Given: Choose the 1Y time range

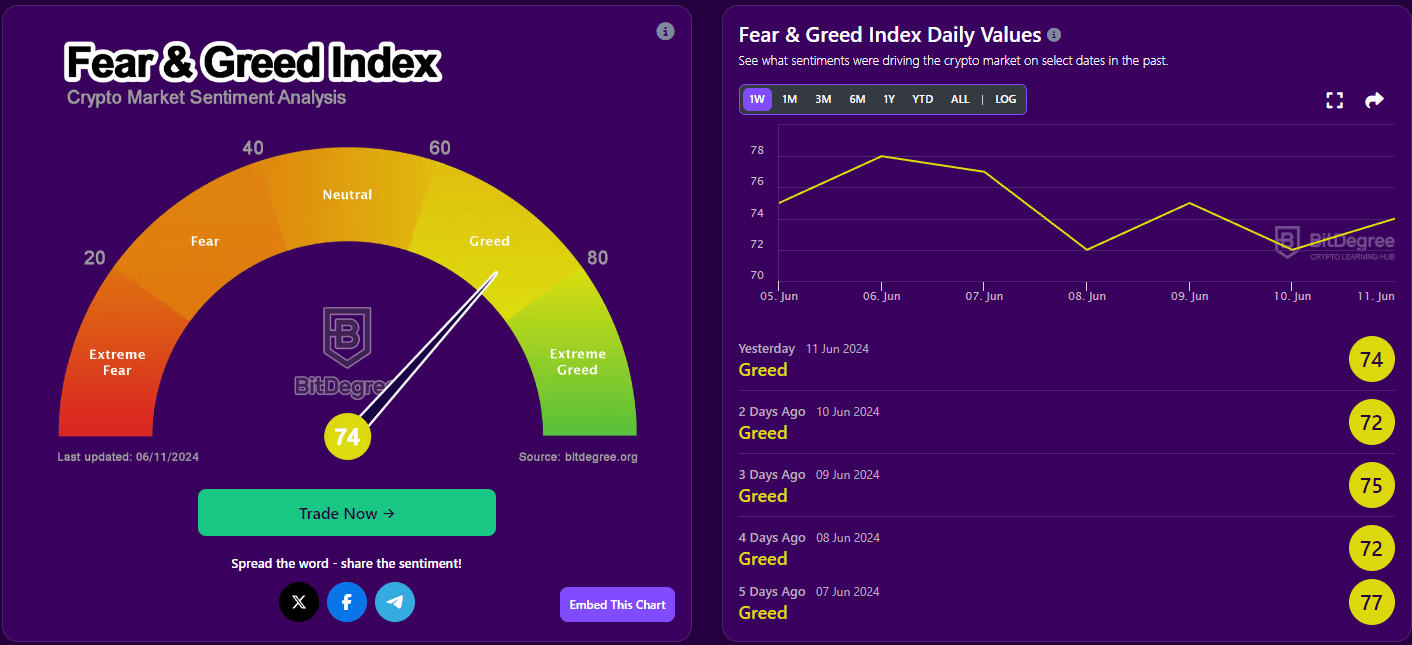Looking at the screenshot, I should pyautogui.click(x=889, y=100).
